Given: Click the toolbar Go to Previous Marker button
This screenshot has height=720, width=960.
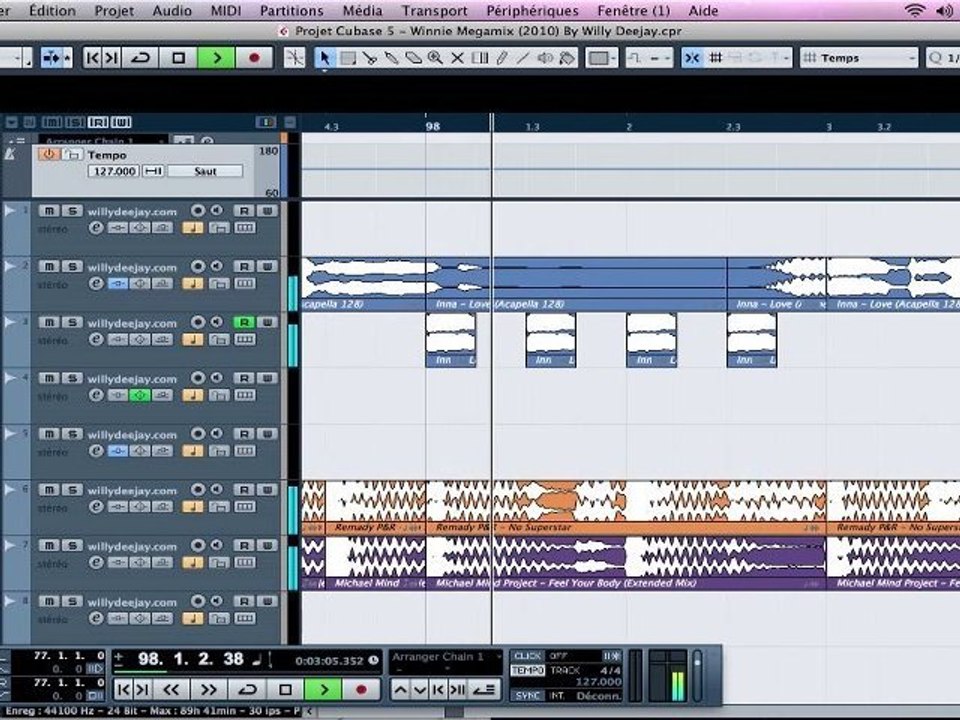Looking at the screenshot, I should pos(92,58).
